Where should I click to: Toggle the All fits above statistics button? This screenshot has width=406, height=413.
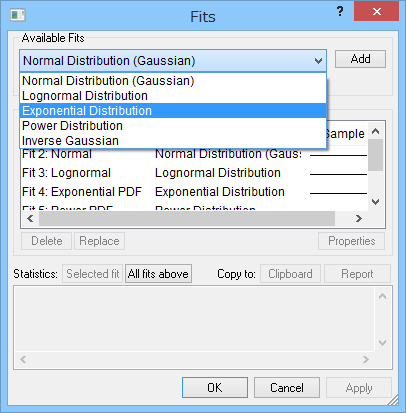[x=158, y=274]
